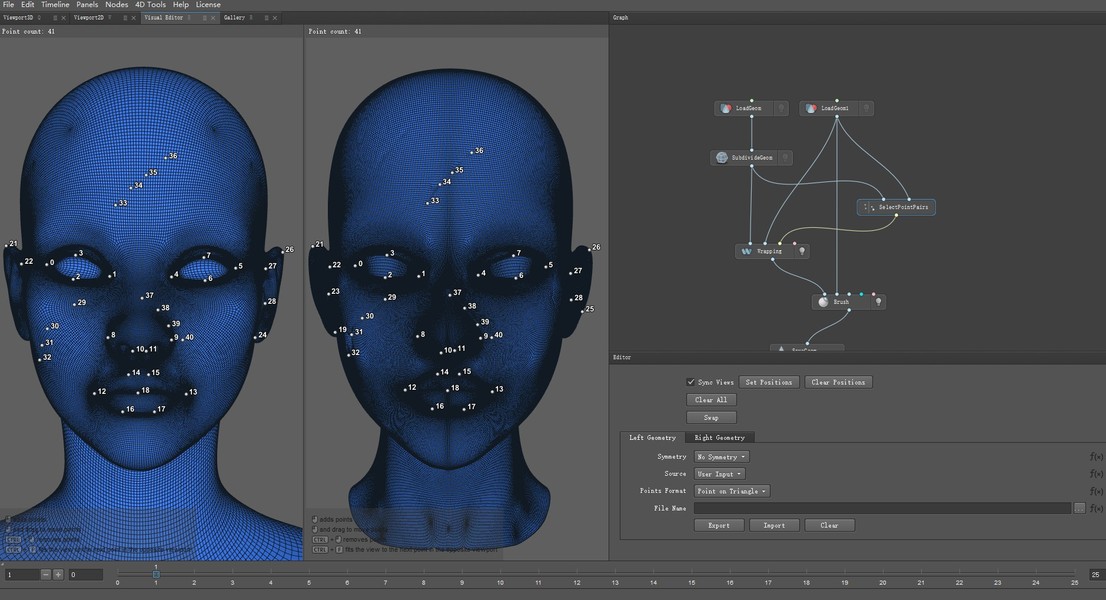Toggle the lightbulb on Brush node
The image size is (1106, 600).
(x=878, y=302)
